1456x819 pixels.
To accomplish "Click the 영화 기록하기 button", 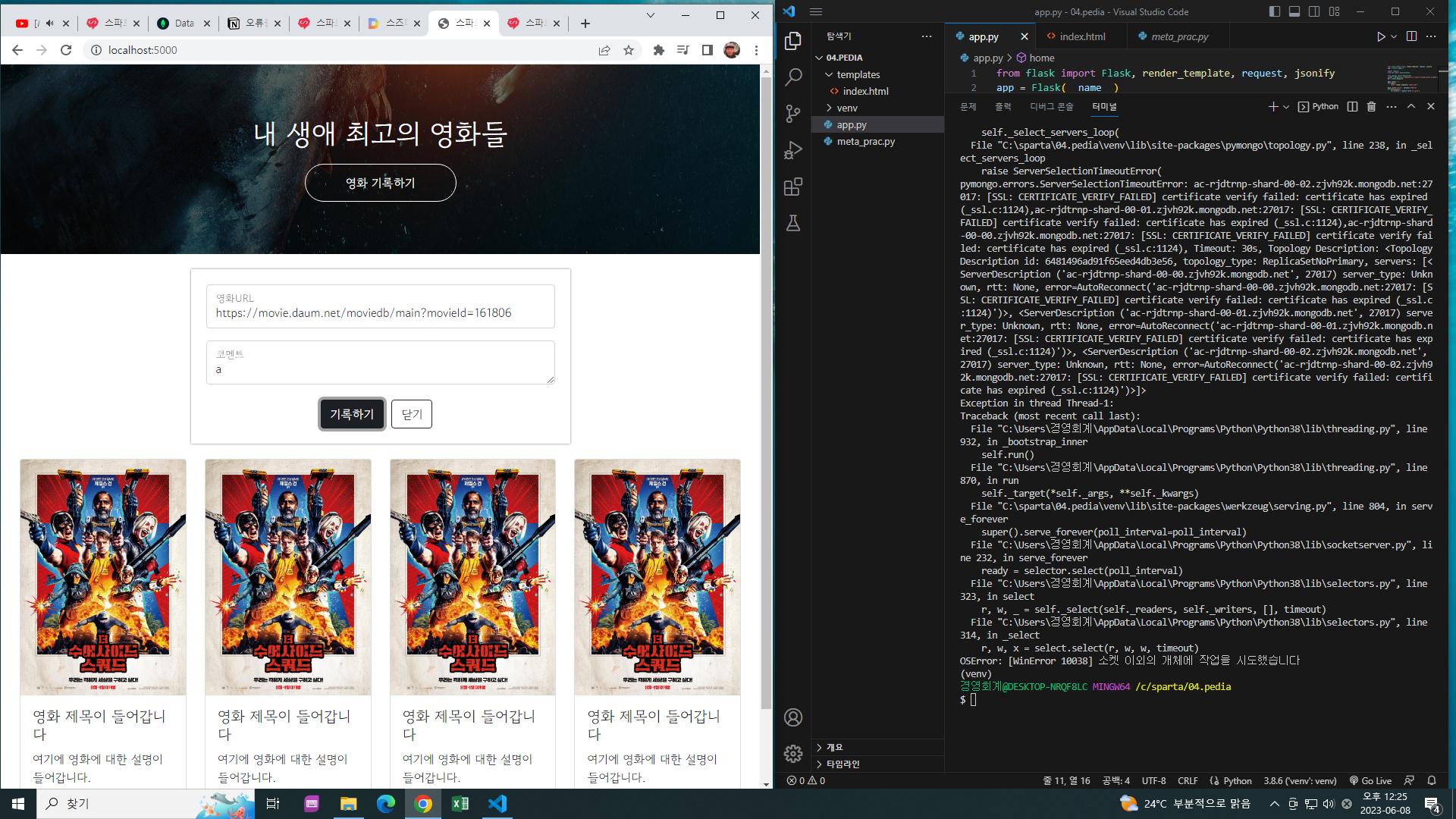I will tap(380, 183).
